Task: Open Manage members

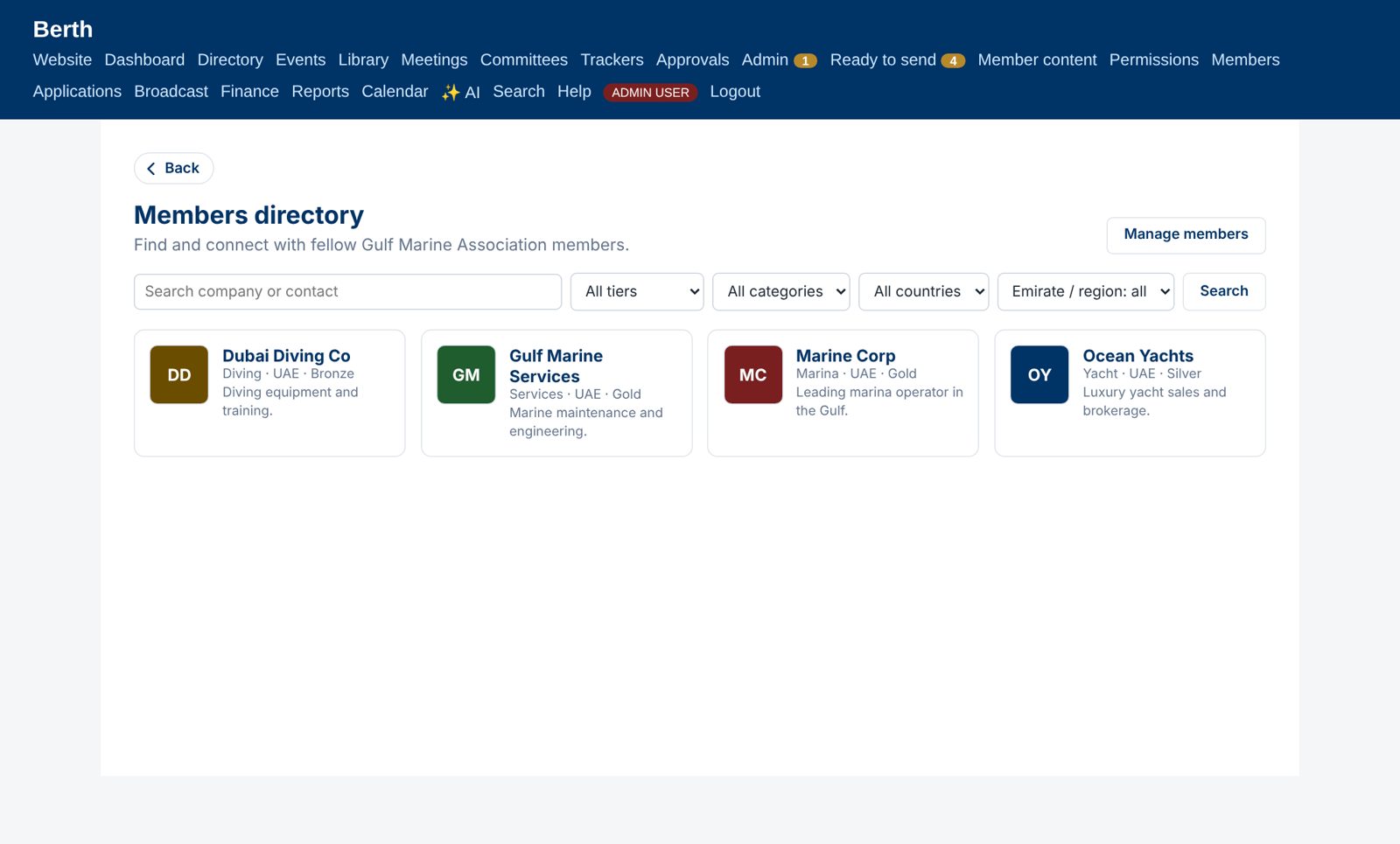Action: 1186,234
